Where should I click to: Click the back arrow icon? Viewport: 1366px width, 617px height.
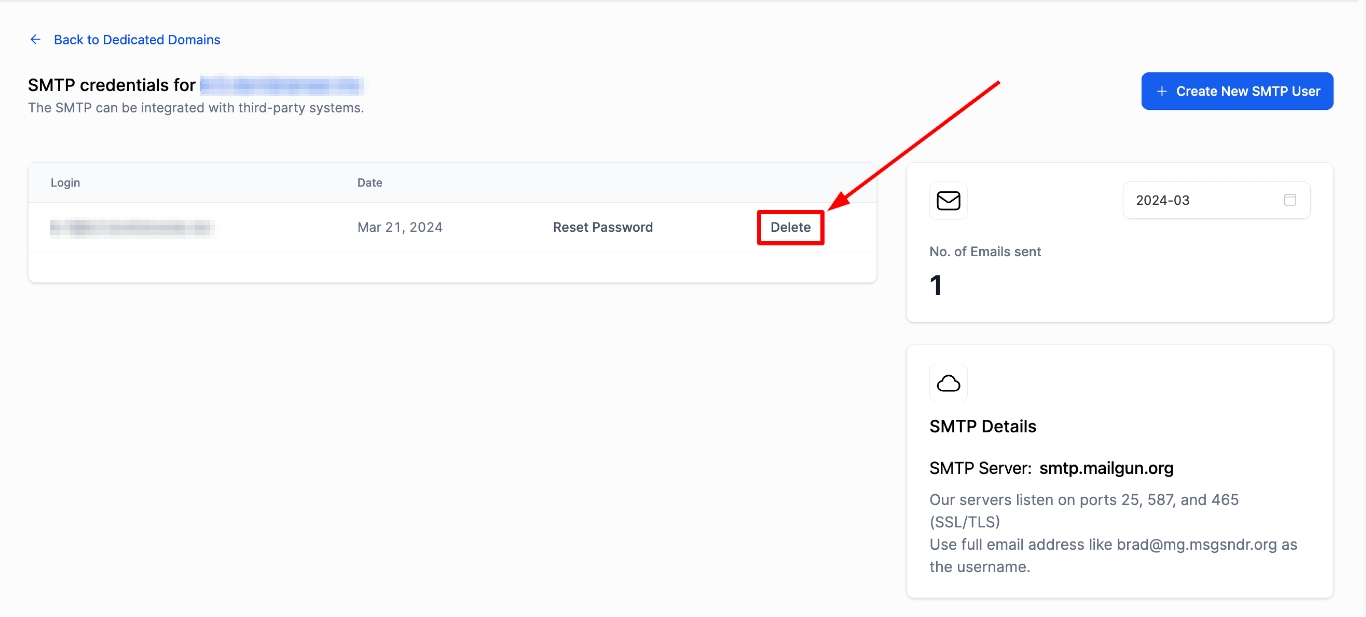35,40
